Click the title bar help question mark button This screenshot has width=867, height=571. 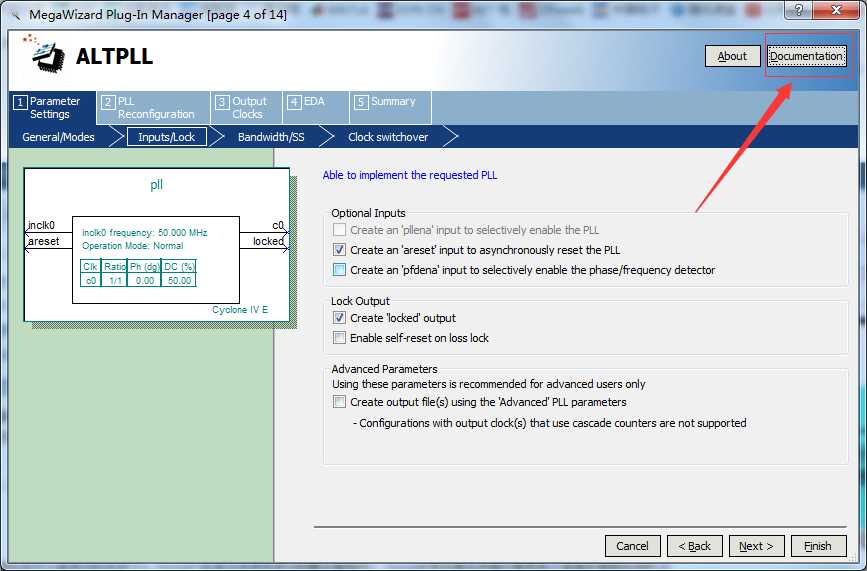click(799, 10)
